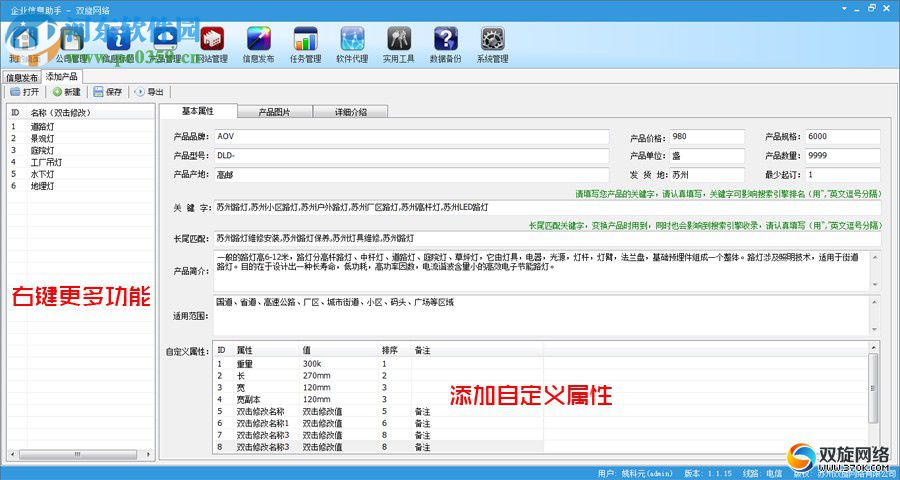Click the 产品价格 field showing 980
The height and width of the screenshot is (480, 900).
[x=707, y=137]
